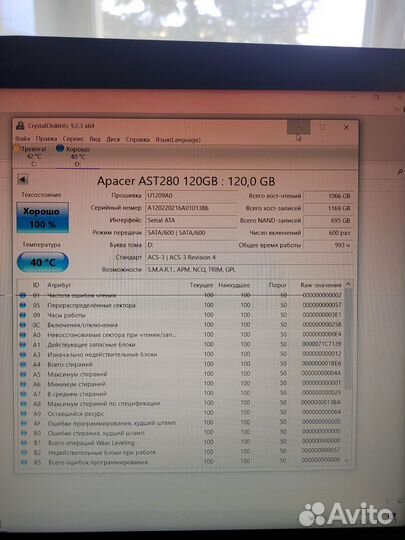
Task: Select row A1 Действующие запасные блоки
Action: 180,344
